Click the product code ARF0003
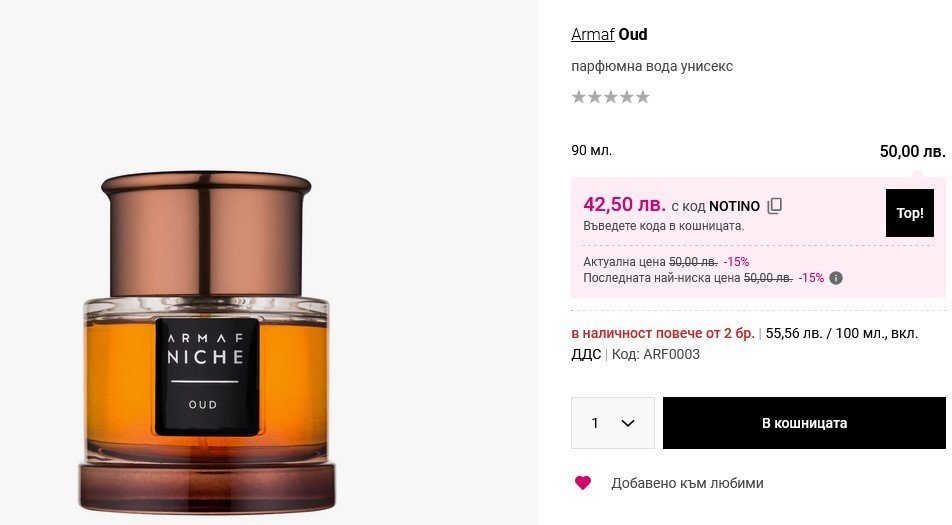This screenshot has width=952, height=525. pyautogui.click(x=670, y=354)
